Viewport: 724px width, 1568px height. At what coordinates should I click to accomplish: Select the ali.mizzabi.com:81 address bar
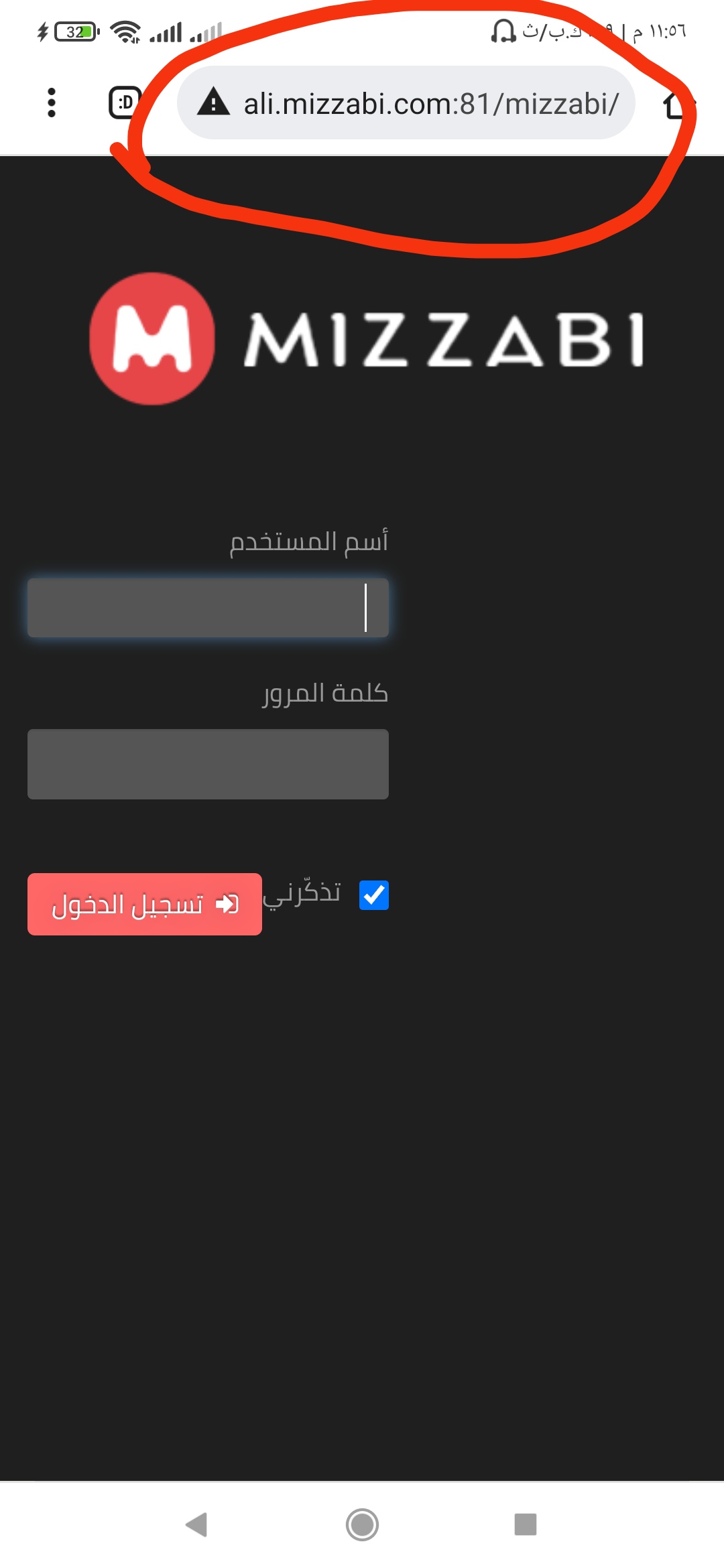tap(406, 103)
